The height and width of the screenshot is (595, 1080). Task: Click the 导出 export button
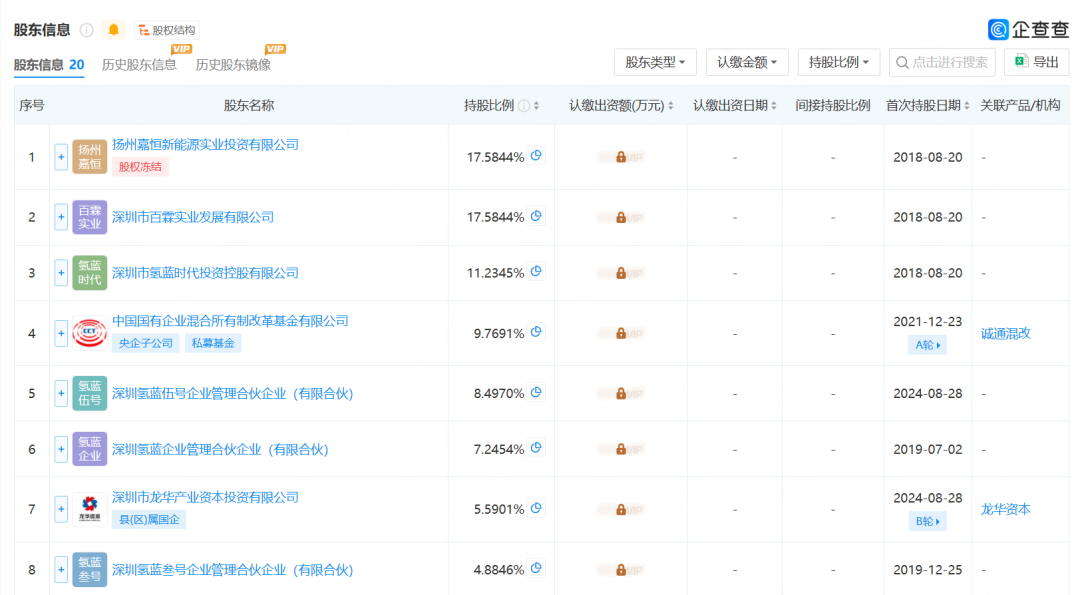pos(1036,62)
